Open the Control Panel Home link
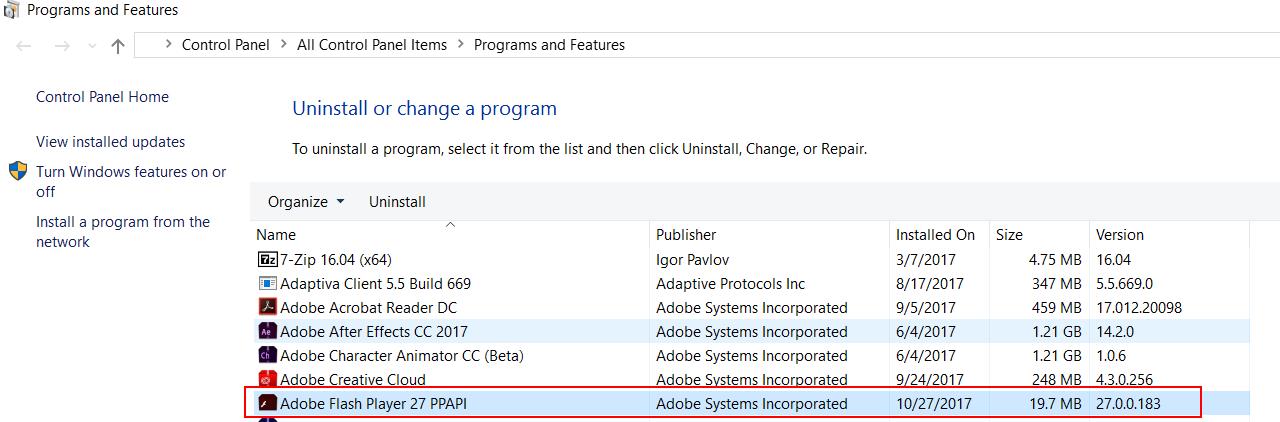The width and height of the screenshot is (1280, 422). click(102, 97)
